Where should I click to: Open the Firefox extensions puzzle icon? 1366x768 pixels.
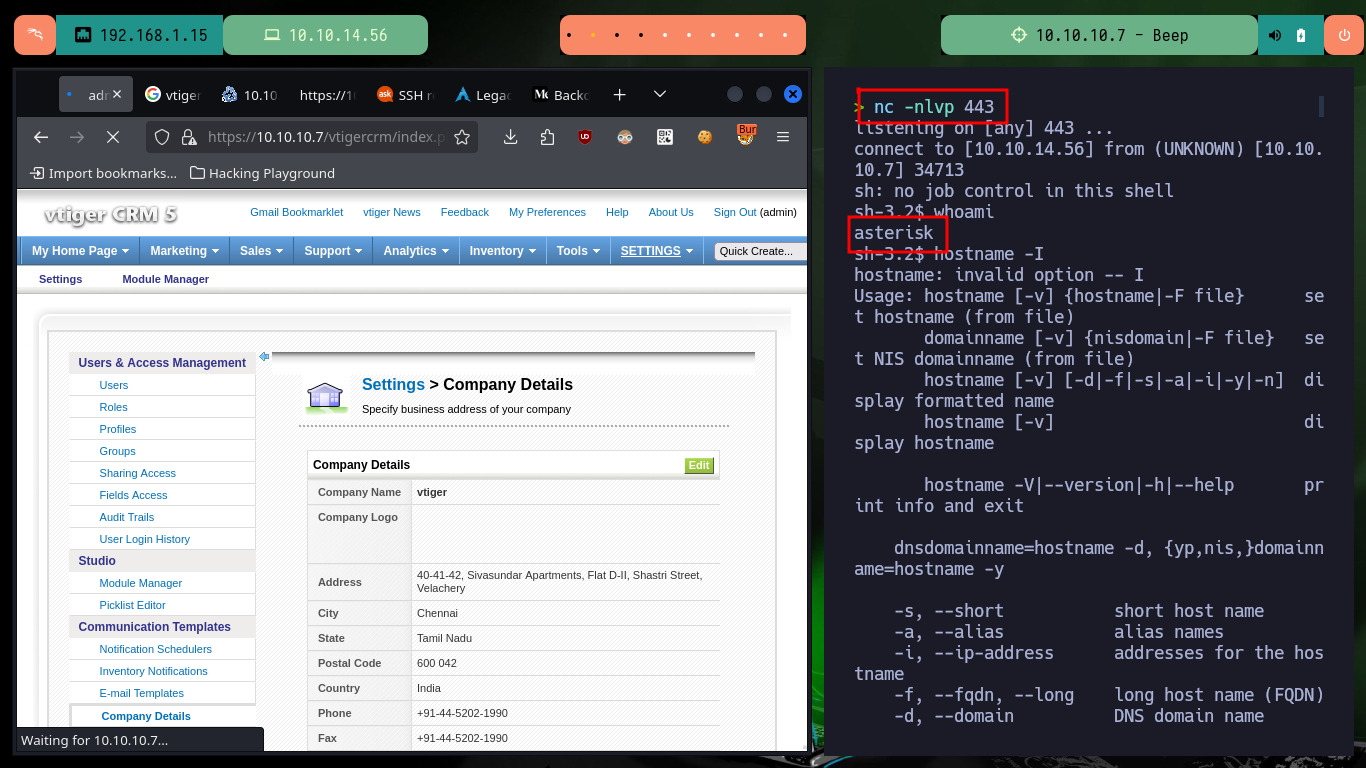pos(547,137)
